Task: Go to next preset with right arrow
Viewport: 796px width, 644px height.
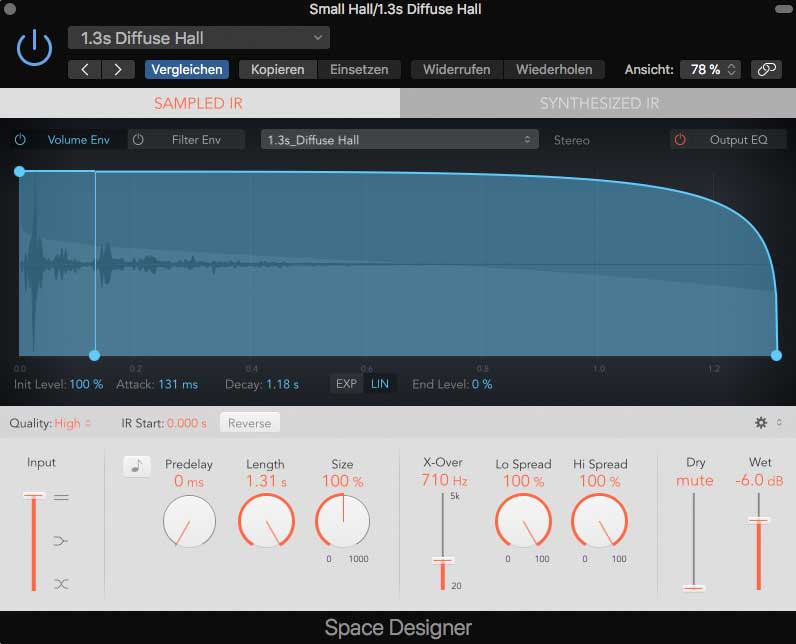Action: tap(118, 70)
